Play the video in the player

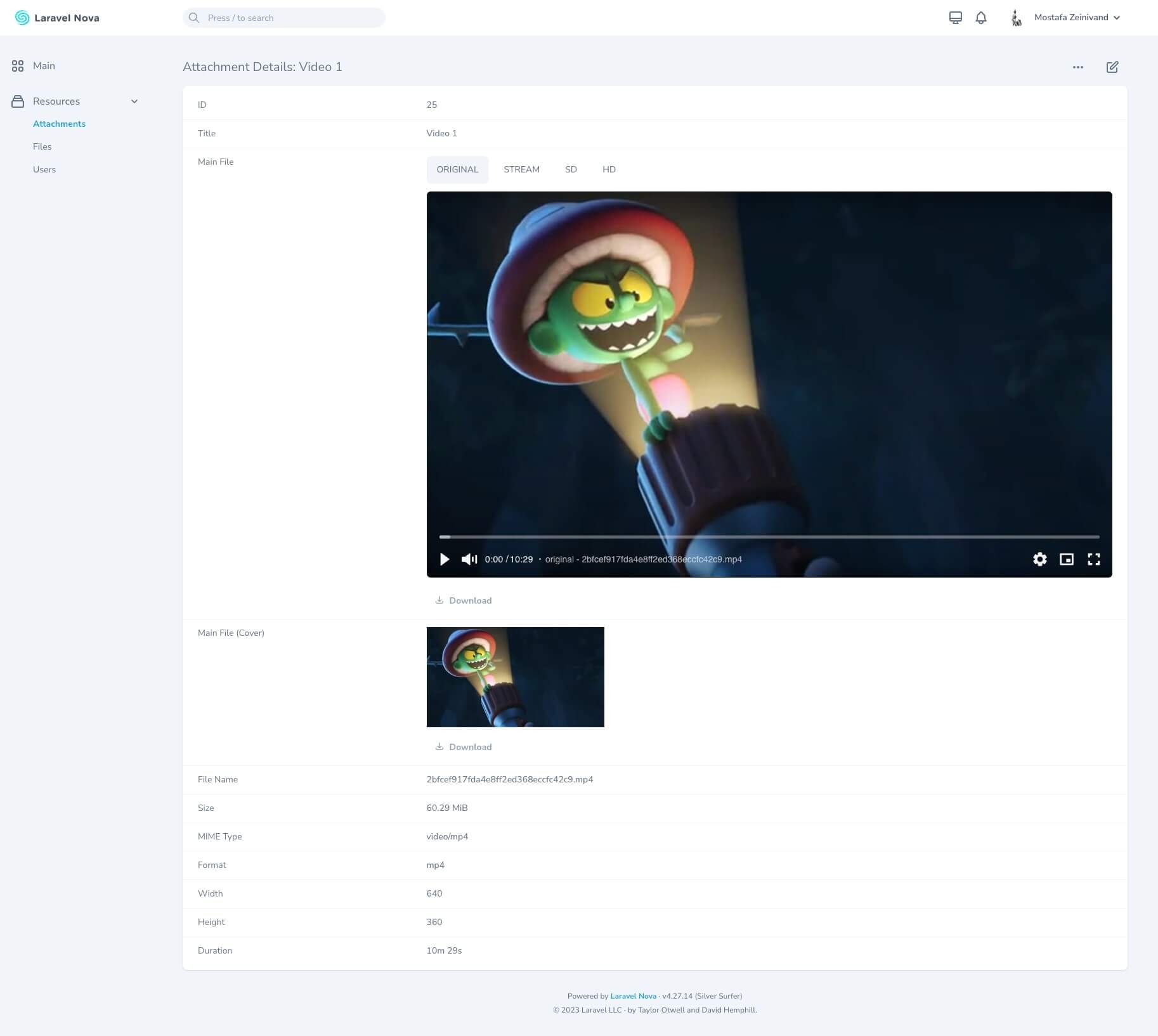[x=445, y=559]
